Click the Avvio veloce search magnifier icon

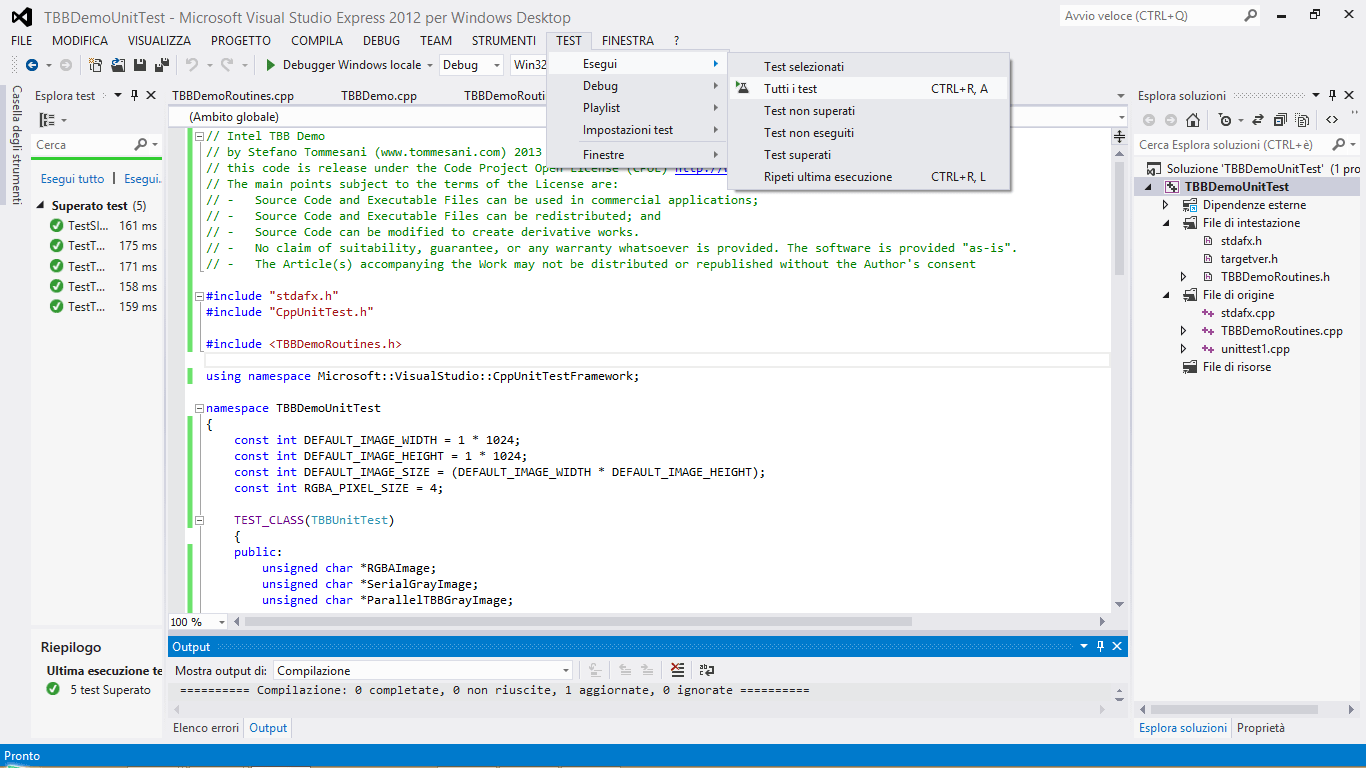tap(1250, 16)
